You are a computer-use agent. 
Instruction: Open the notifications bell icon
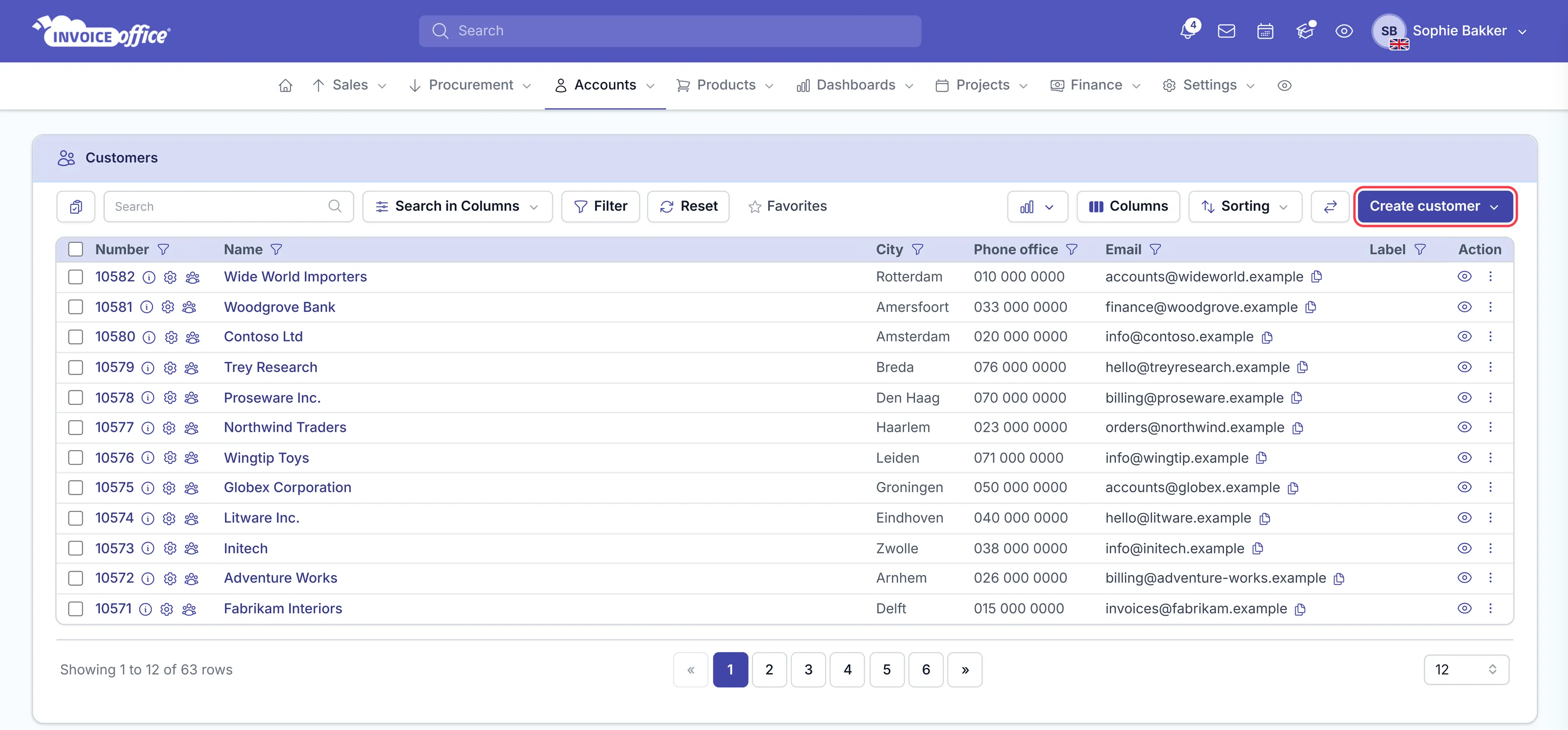(1187, 30)
